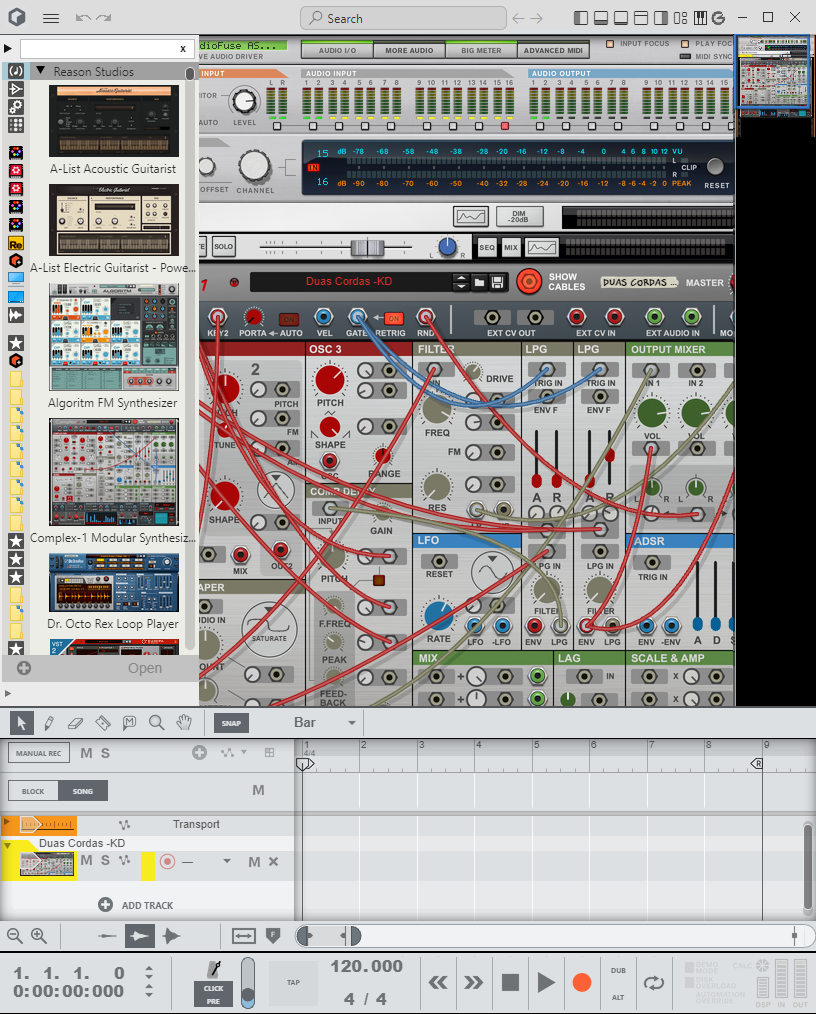Select the arrow selection tool
816x1014 pixels.
(x=21, y=722)
